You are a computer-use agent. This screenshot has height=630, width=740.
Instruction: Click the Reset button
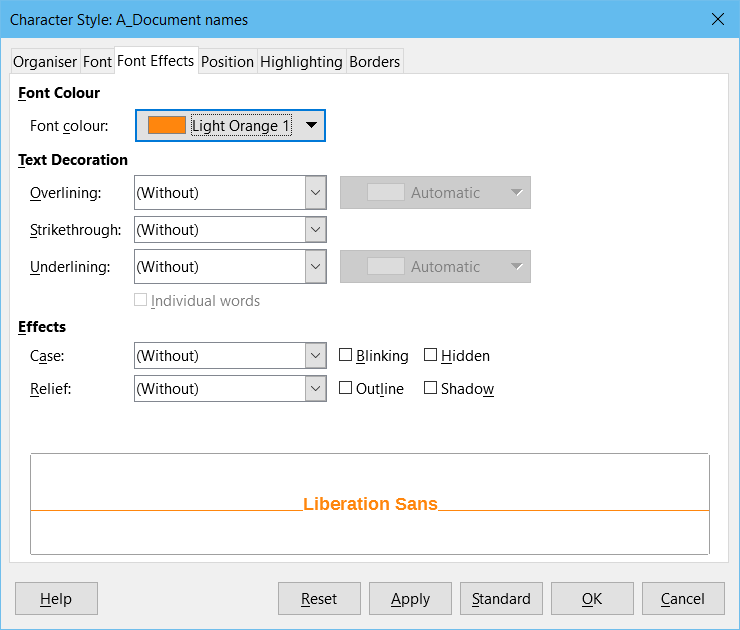pos(319,599)
